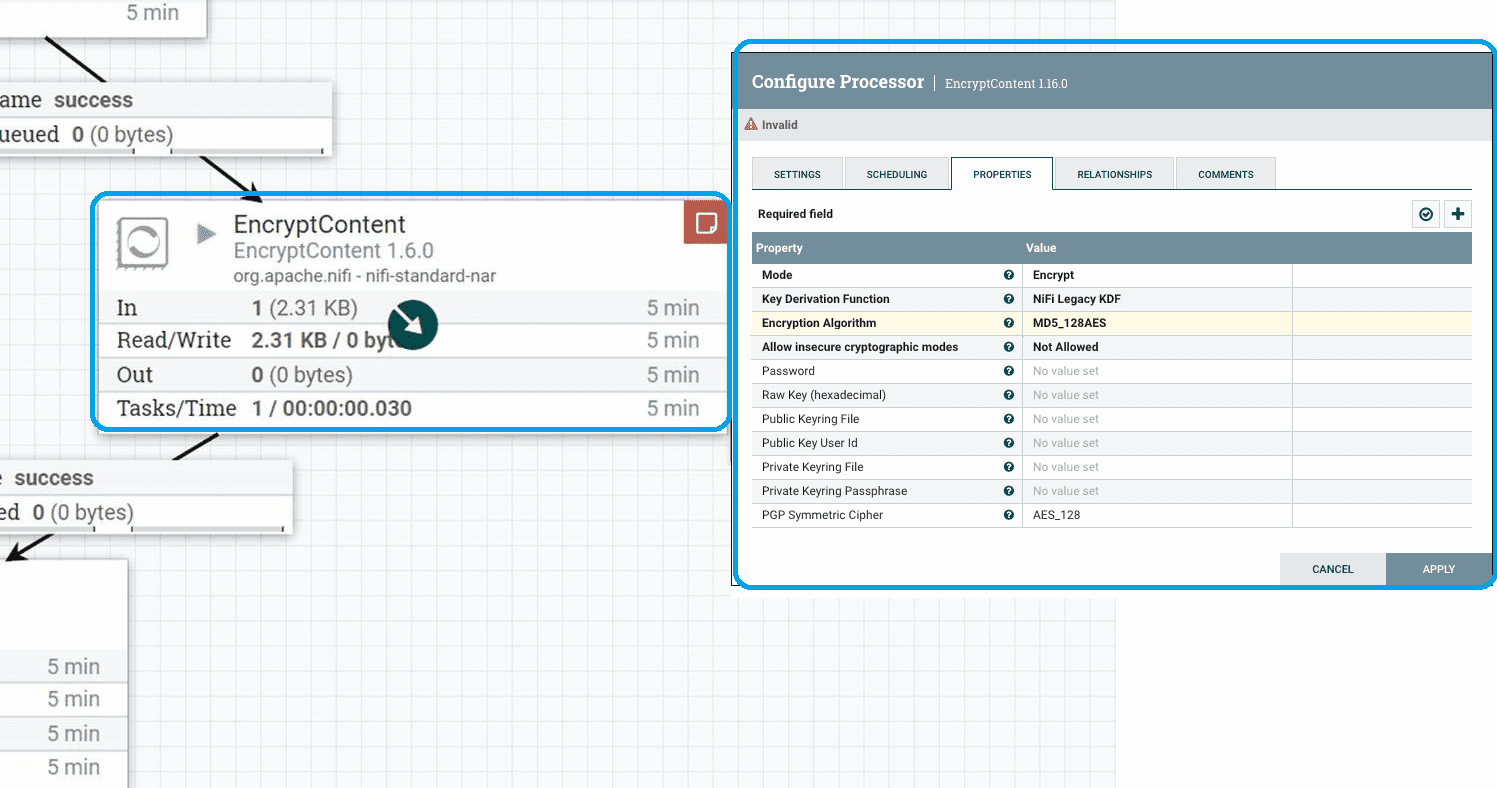Go to the Relationships tab
Image resolution: width=1497 pixels, height=788 pixels.
click(1115, 174)
